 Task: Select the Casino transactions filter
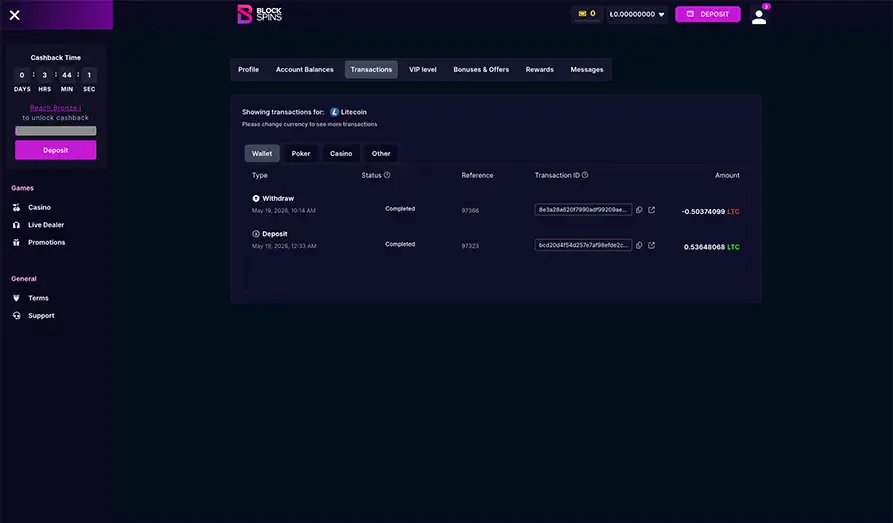(341, 153)
